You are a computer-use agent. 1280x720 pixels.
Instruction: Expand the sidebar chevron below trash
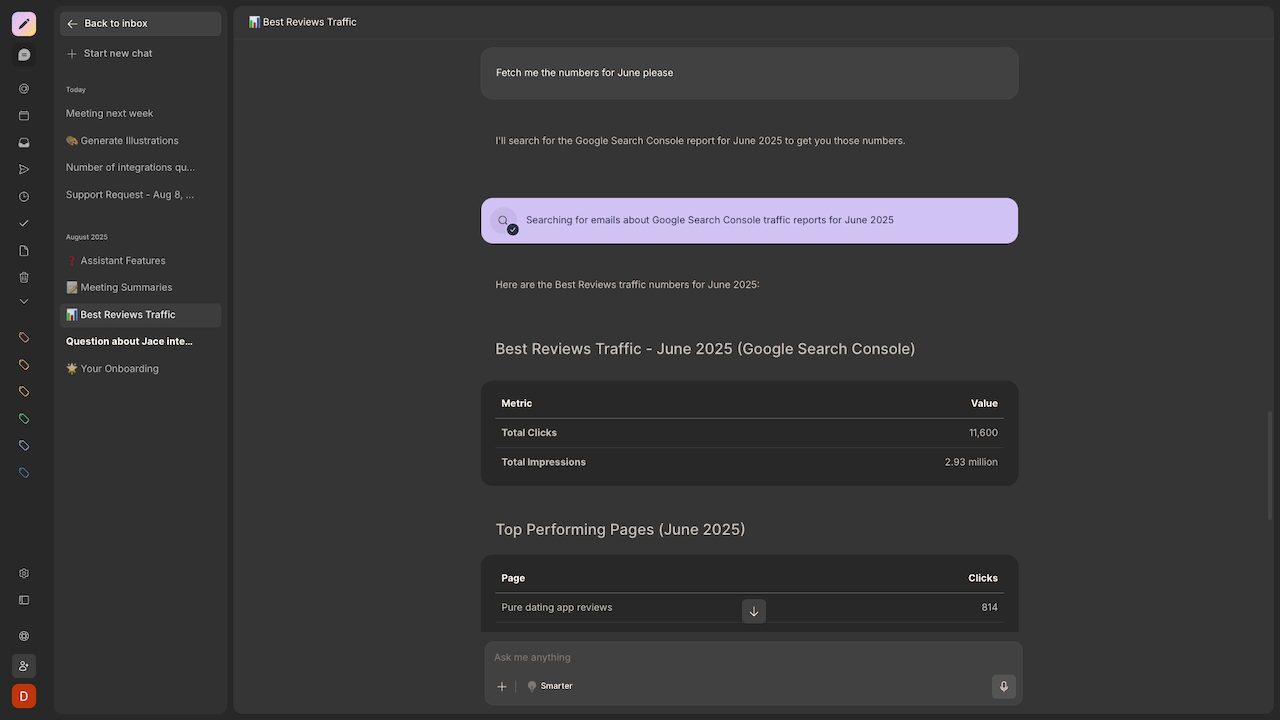point(24,302)
